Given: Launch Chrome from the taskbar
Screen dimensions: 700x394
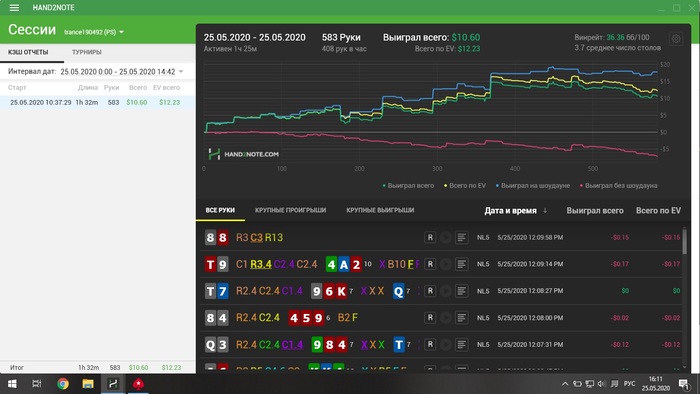Looking at the screenshot, I should click(63, 384).
